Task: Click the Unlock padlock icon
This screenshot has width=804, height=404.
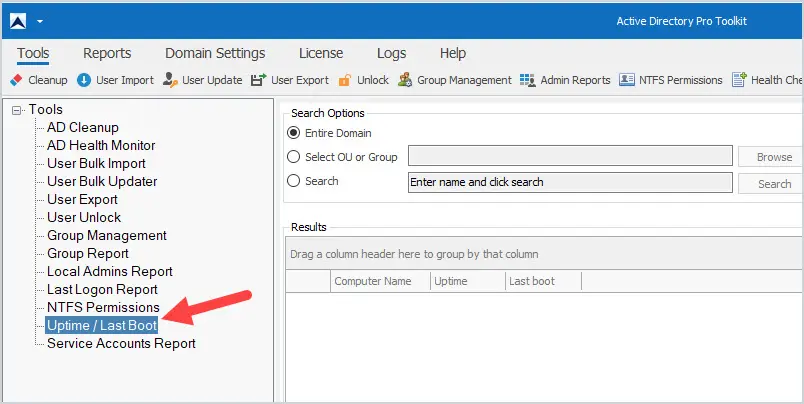Action: point(345,80)
